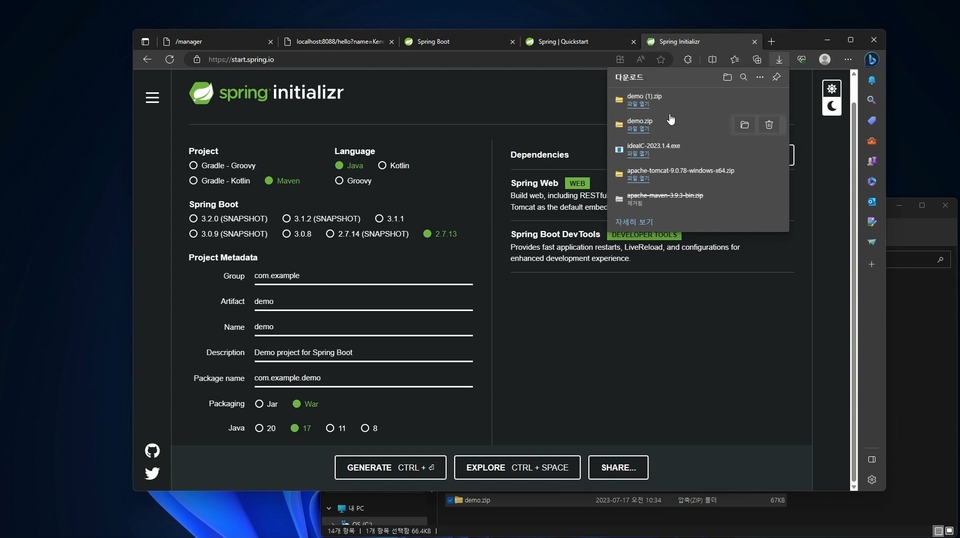Edit the Package name field
The height and width of the screenshot is (538, 960).
tap(363, 378)
